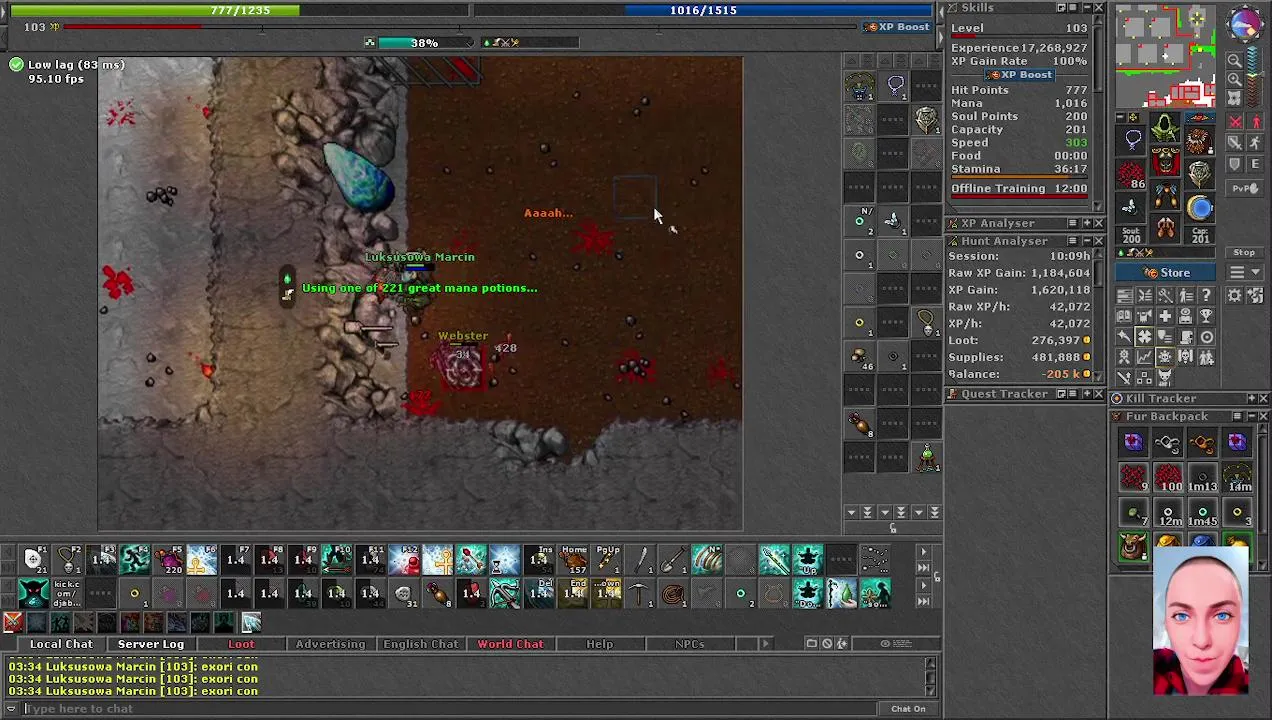Open the Advertising chat tab
Viewport: 1272px width, 720px height.
coord(330,644)
